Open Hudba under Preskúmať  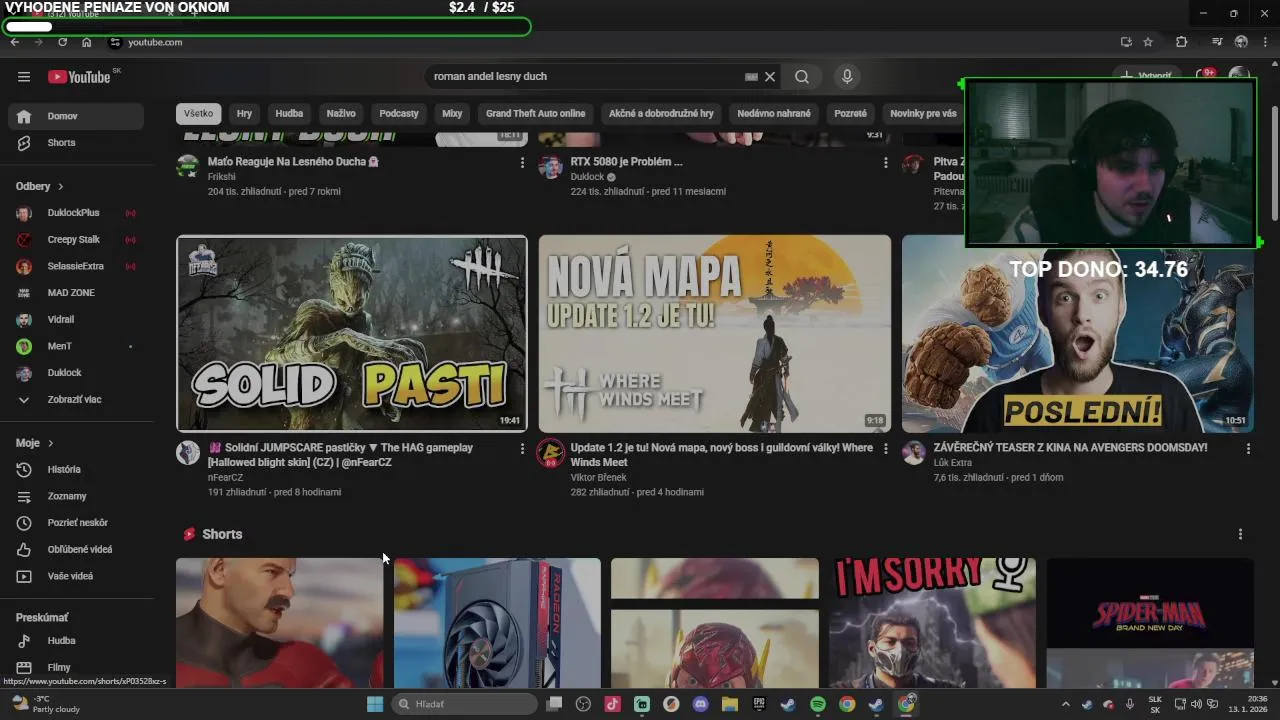76,641
